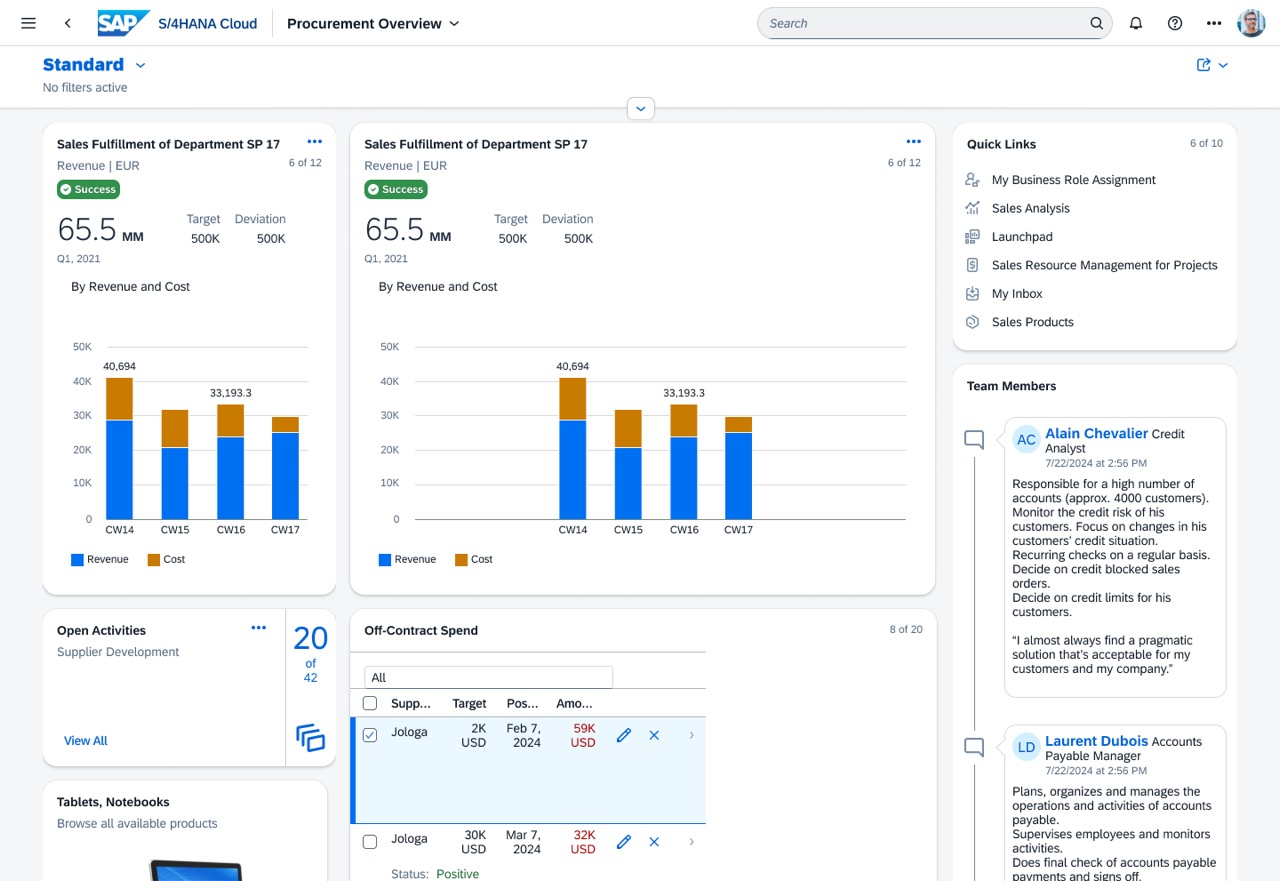Open the notifications bell
1280x881 pixels.
click(1136, 23)
